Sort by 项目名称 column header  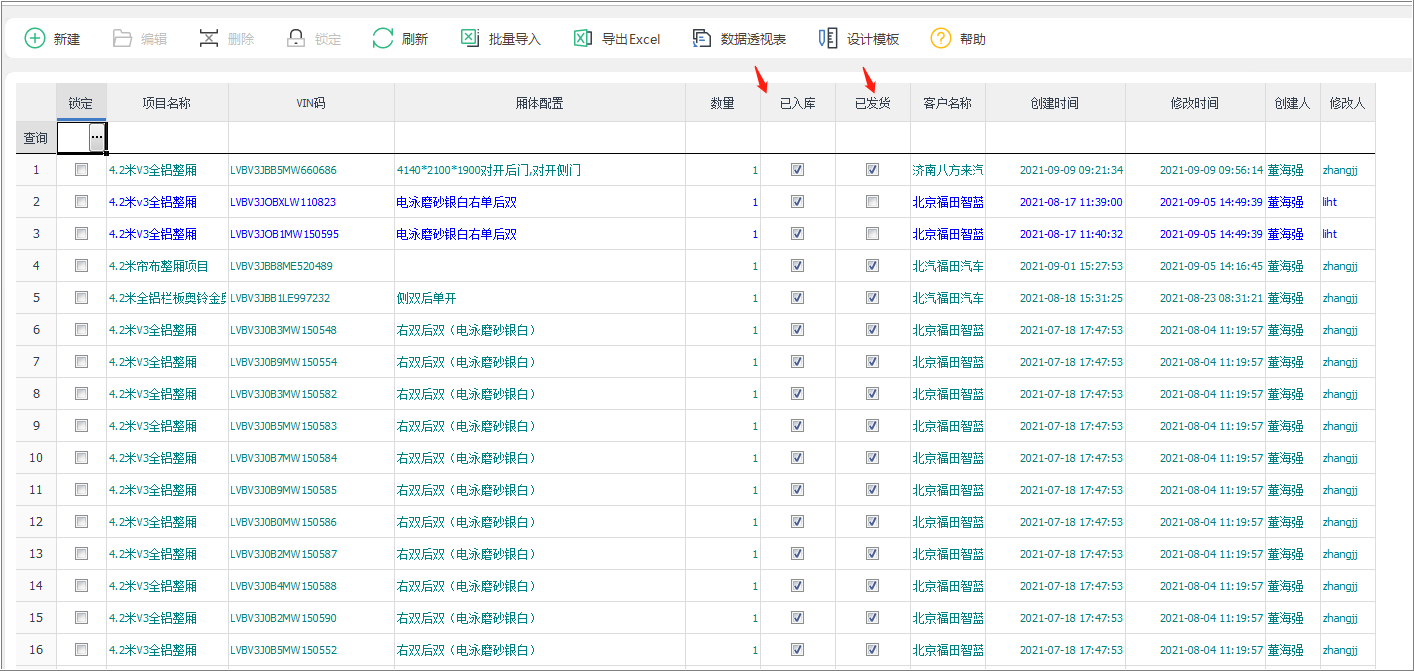coord(167,103)
